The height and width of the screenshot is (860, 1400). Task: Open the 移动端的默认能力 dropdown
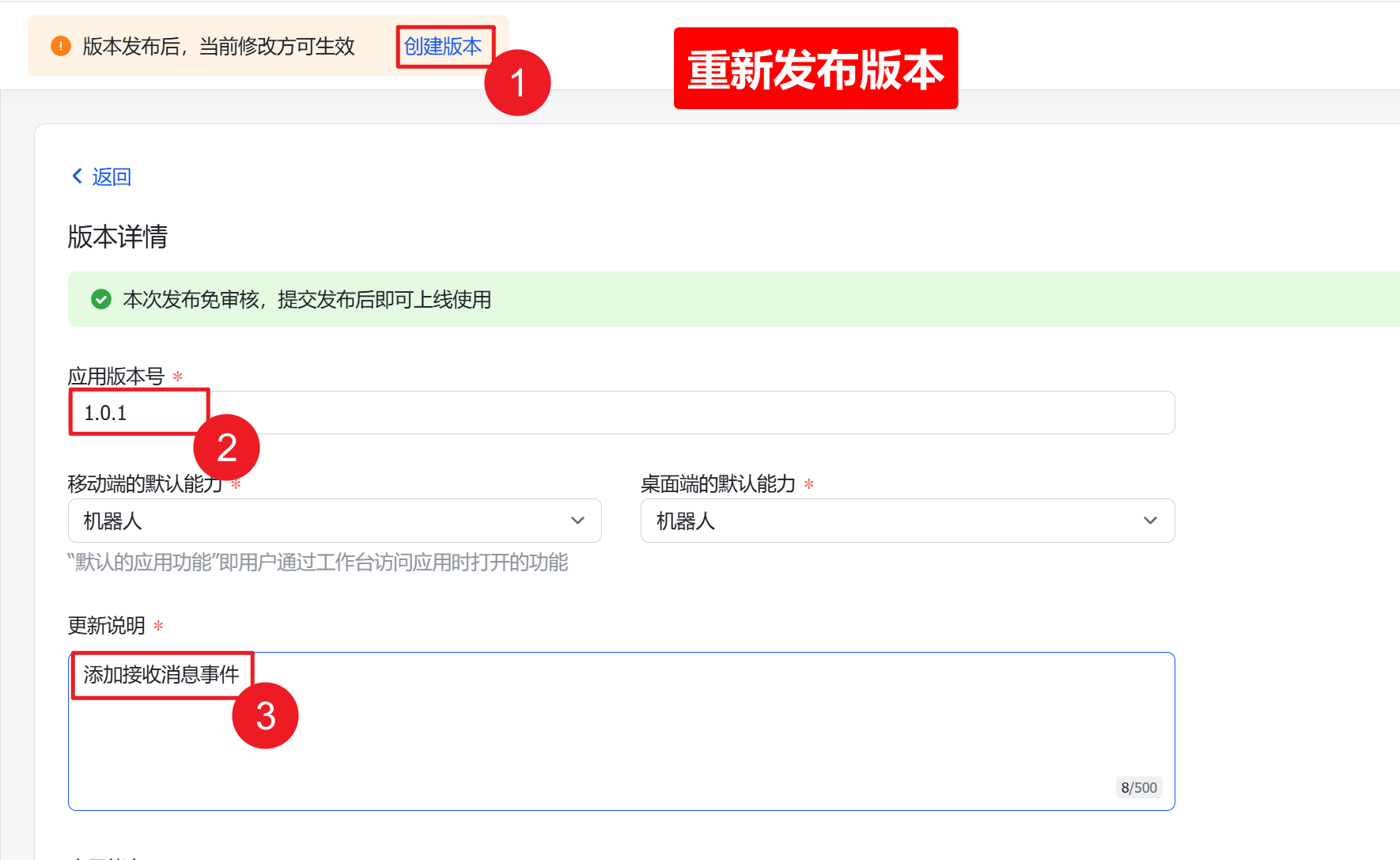(334, 521)
